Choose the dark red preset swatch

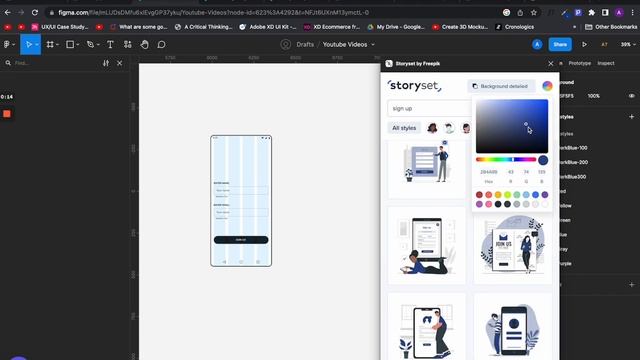(479, 195)
